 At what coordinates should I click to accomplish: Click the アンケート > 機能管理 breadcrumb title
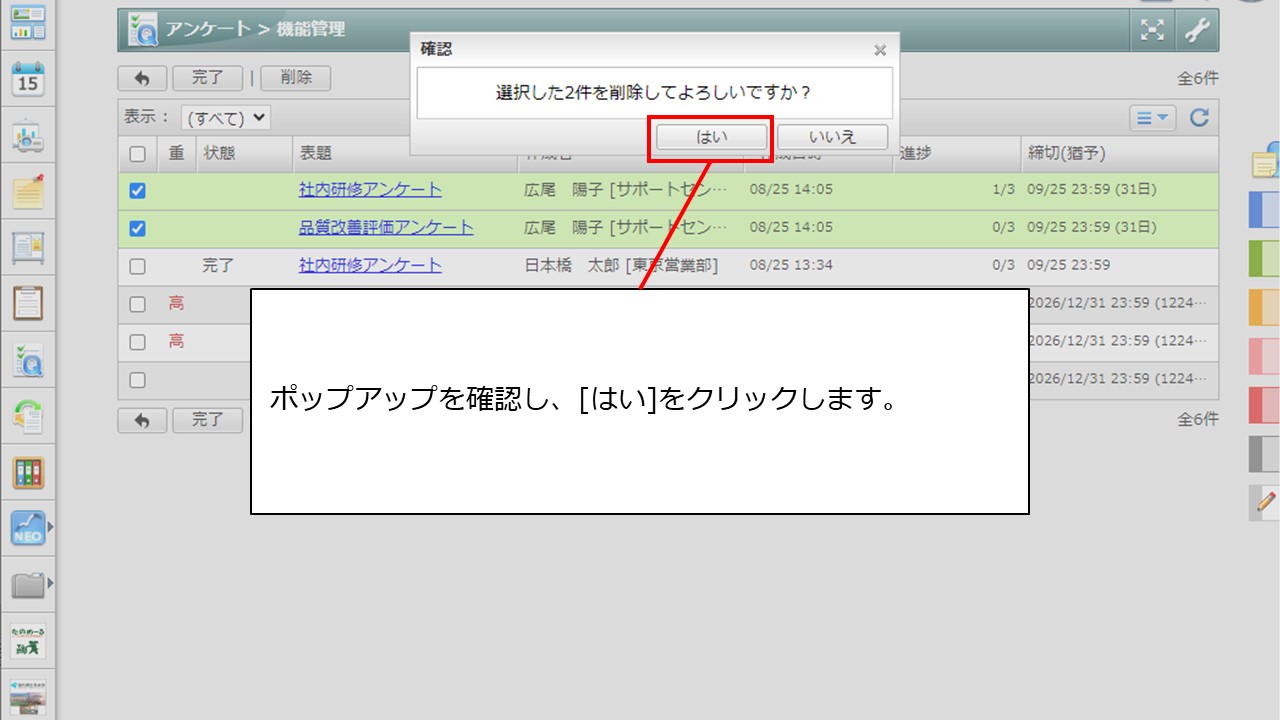click(x=255, y=30)
